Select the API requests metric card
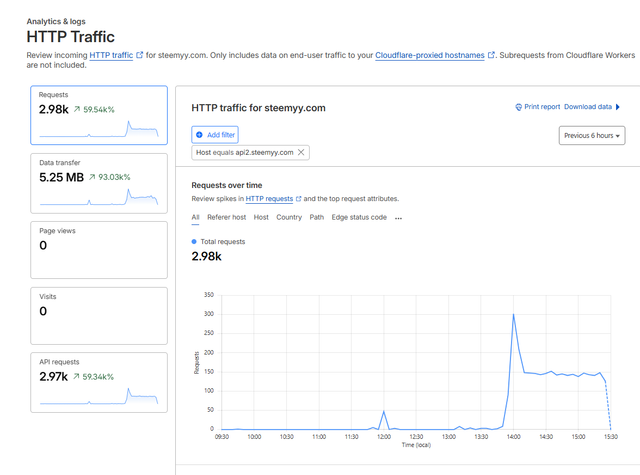The image size is (640, 475). click(98, 382)
